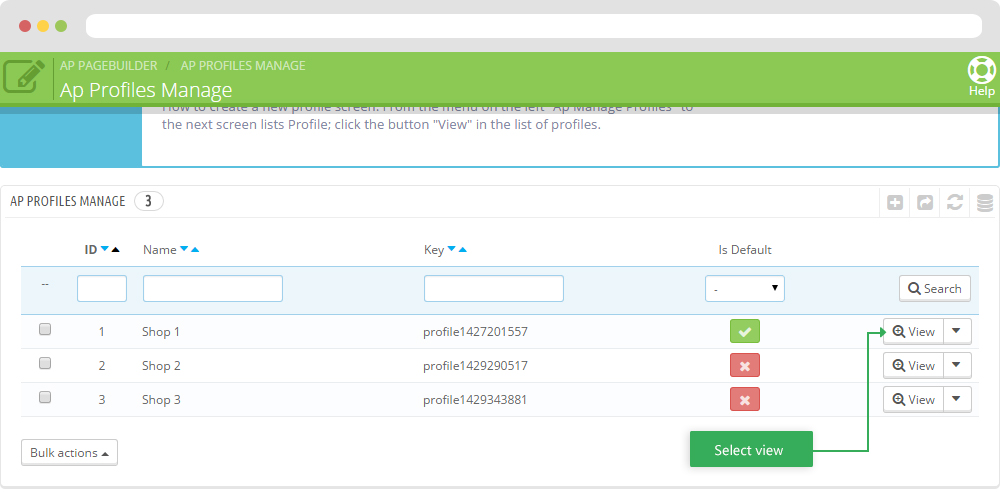
Task: Click the Help lifebuoy icon
Action: click(x=981, y=70)
